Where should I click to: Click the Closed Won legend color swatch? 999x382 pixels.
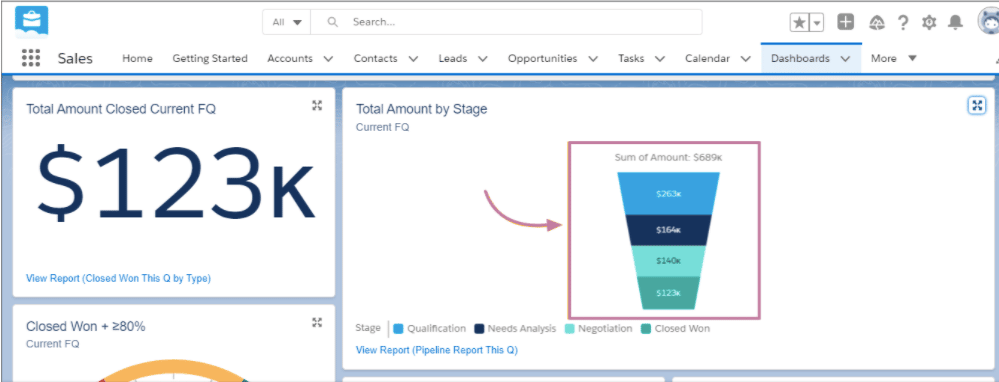click(x=646, y=329)
